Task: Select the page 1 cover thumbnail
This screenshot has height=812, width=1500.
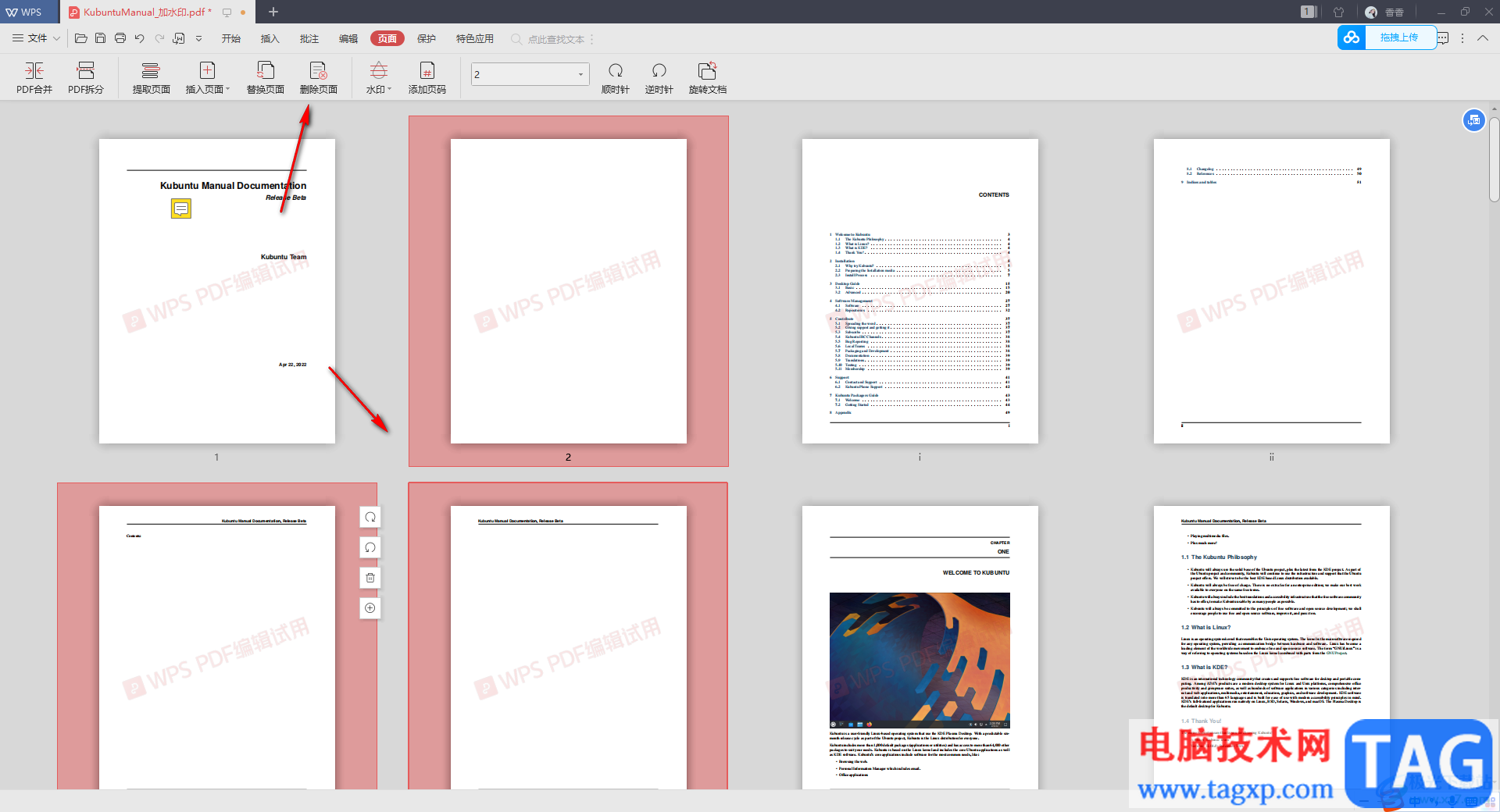Action: pos(217,291)
